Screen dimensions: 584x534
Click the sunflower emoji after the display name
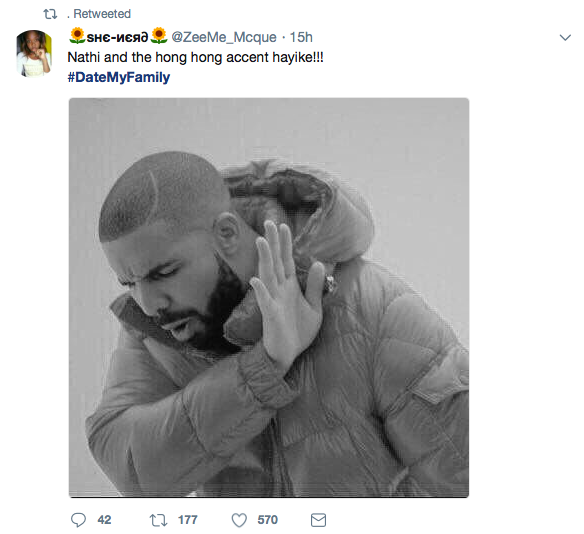159,36
